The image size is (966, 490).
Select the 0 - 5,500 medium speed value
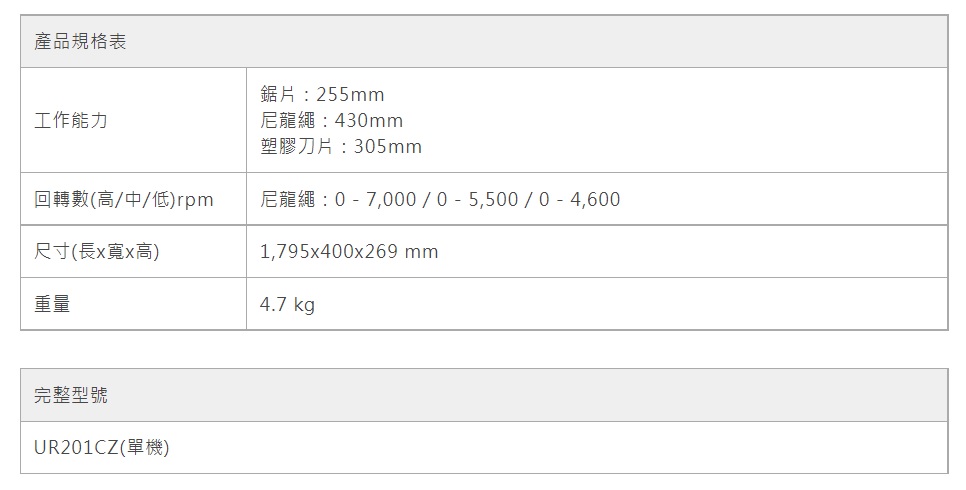[478, 200]
